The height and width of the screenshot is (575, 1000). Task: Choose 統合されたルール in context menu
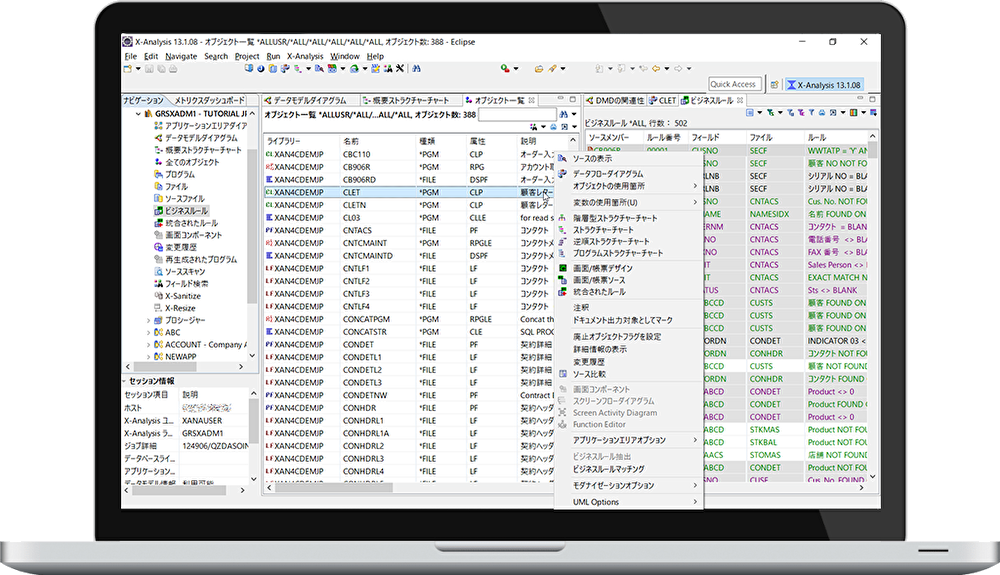[599, 292]
